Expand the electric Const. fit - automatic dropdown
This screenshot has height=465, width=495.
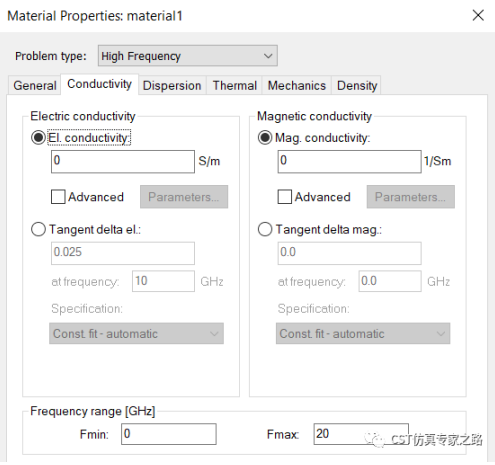tap(136, 333)
